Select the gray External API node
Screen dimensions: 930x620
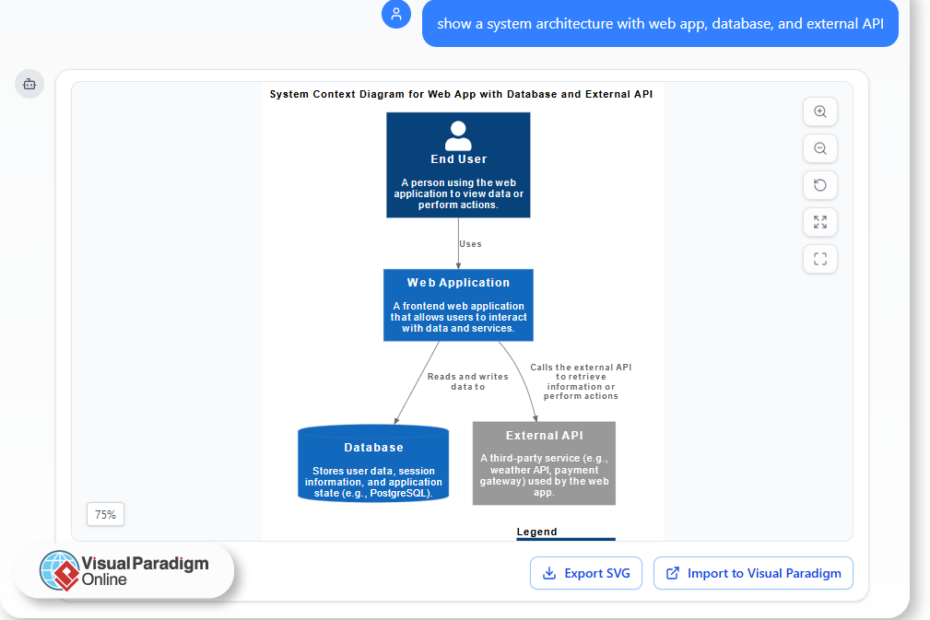(544, 463)
